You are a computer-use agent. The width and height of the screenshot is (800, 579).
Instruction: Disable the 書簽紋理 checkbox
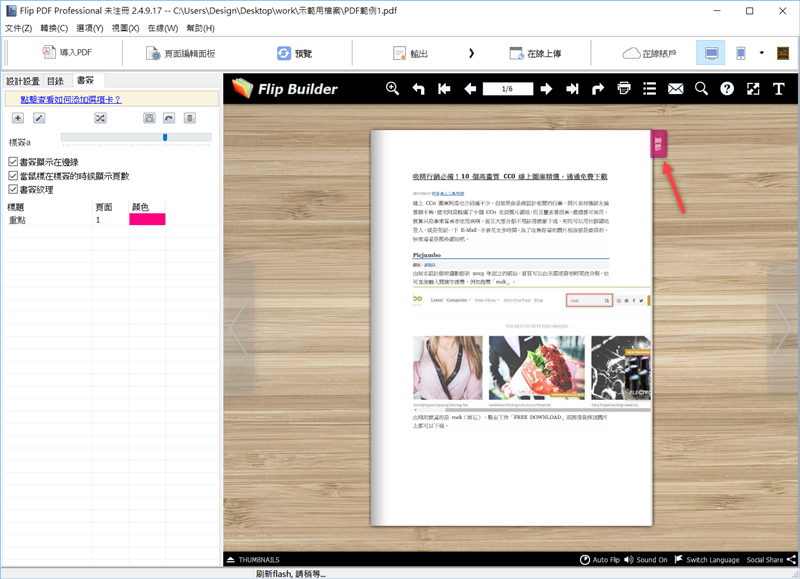[13, 189]
